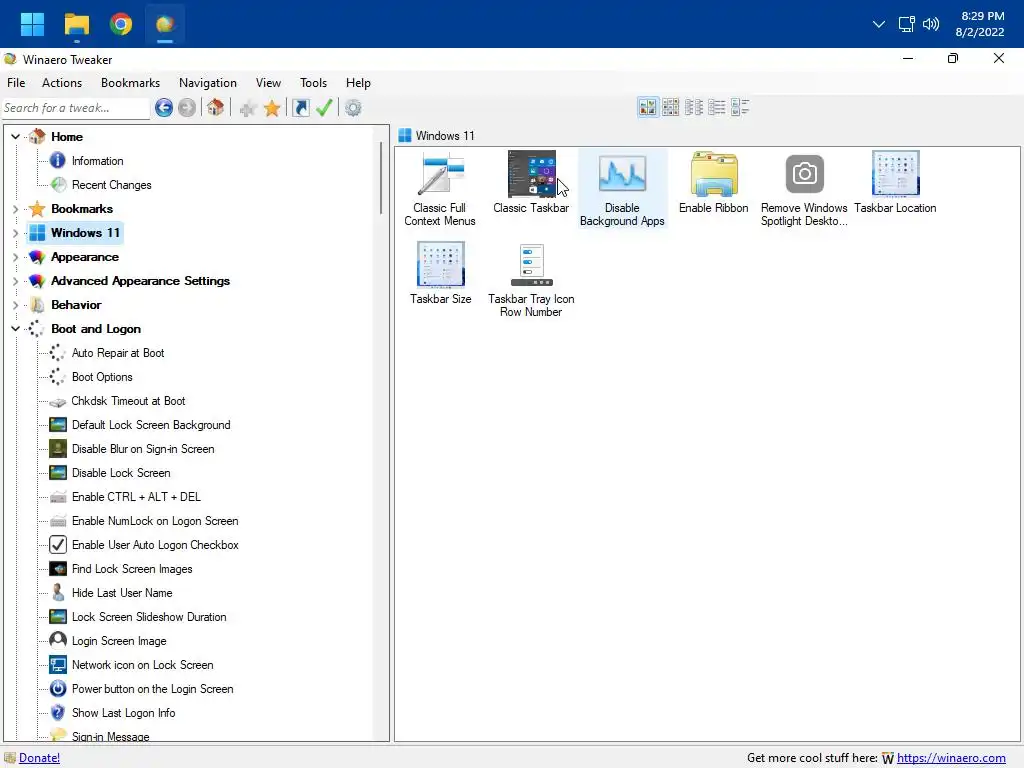Image resolution: width=1024 pixels, height=768 pixels.
Task: Click the create shortcut arrow icon
Action: tap(301, 108)
